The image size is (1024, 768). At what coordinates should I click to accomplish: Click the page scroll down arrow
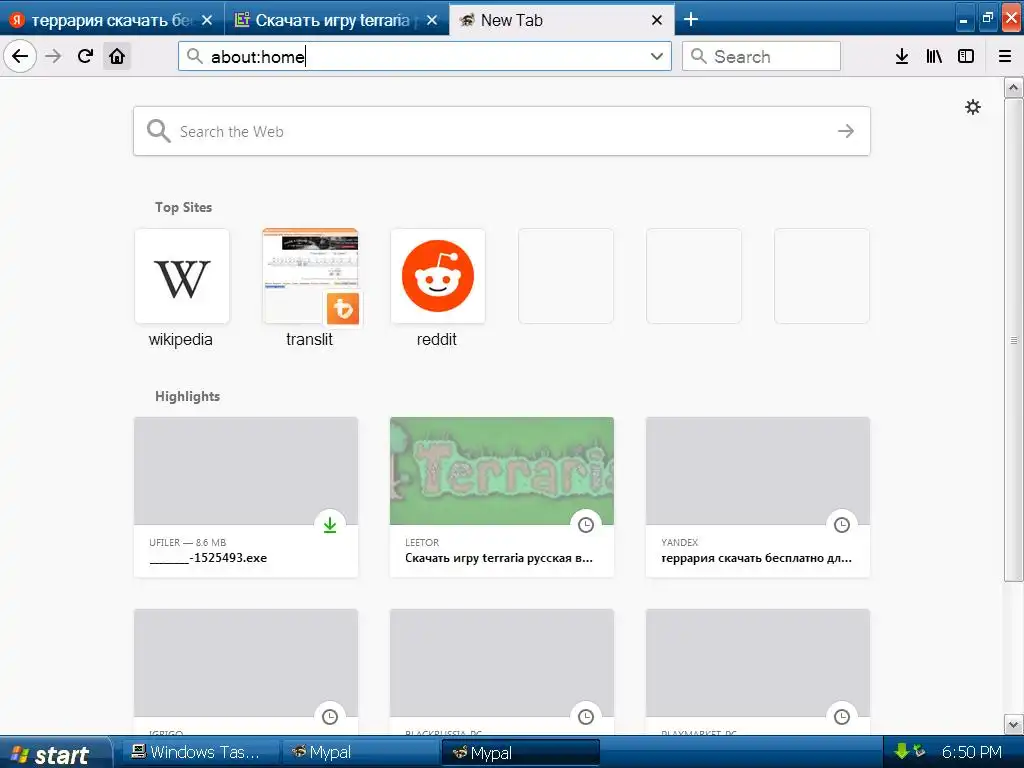pos(1014,724)
